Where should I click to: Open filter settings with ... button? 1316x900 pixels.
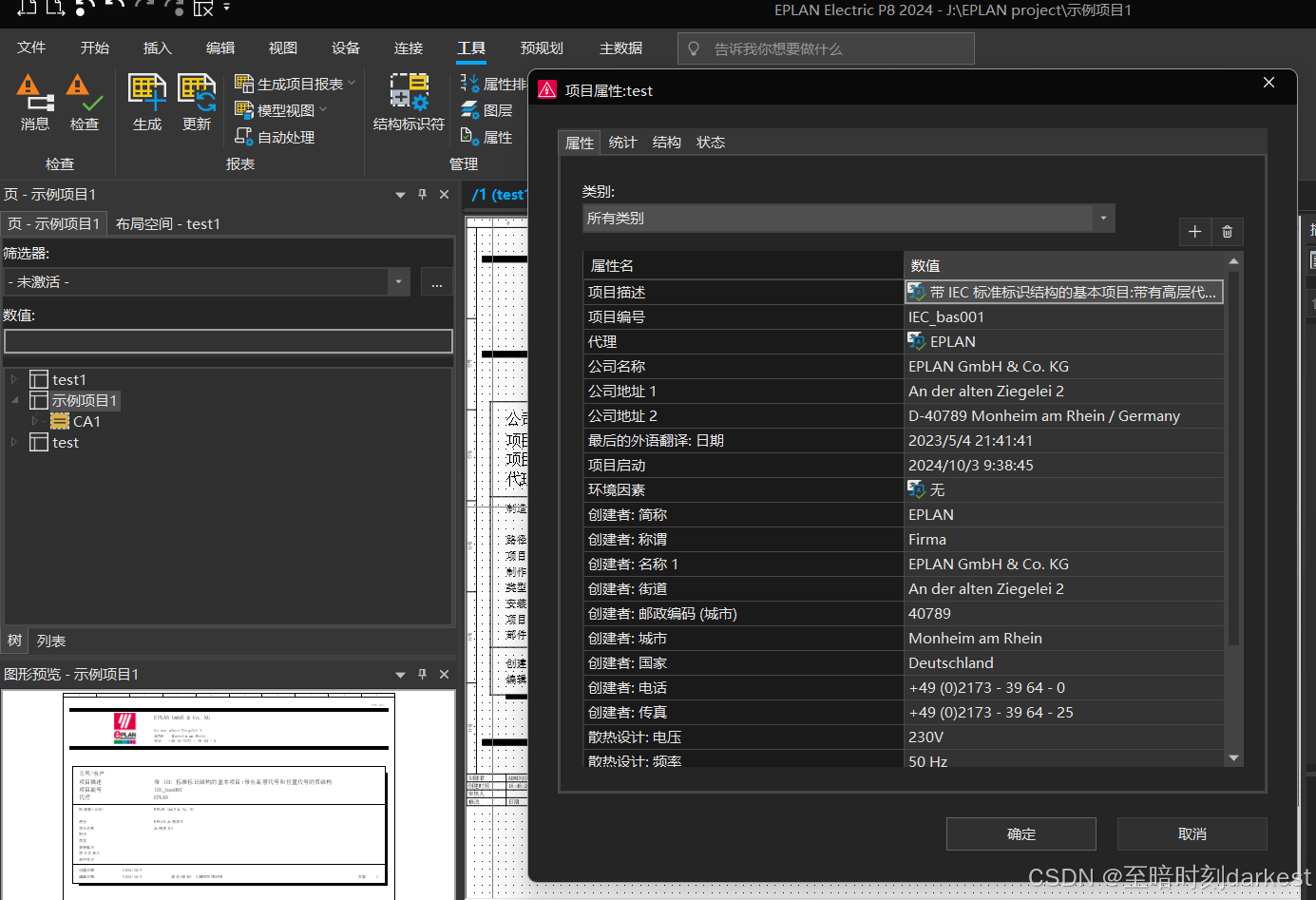[436, 282]
